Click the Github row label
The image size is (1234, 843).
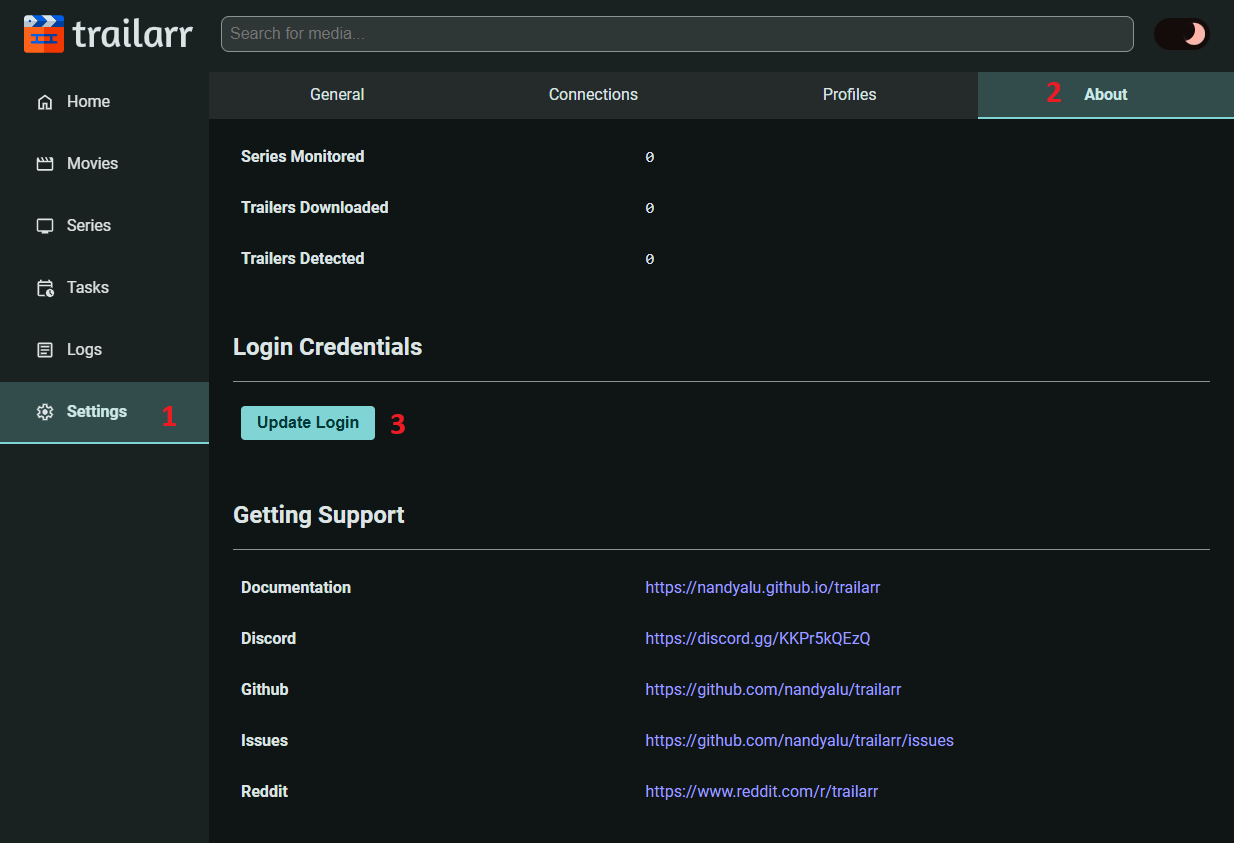(x=264, y=690)
